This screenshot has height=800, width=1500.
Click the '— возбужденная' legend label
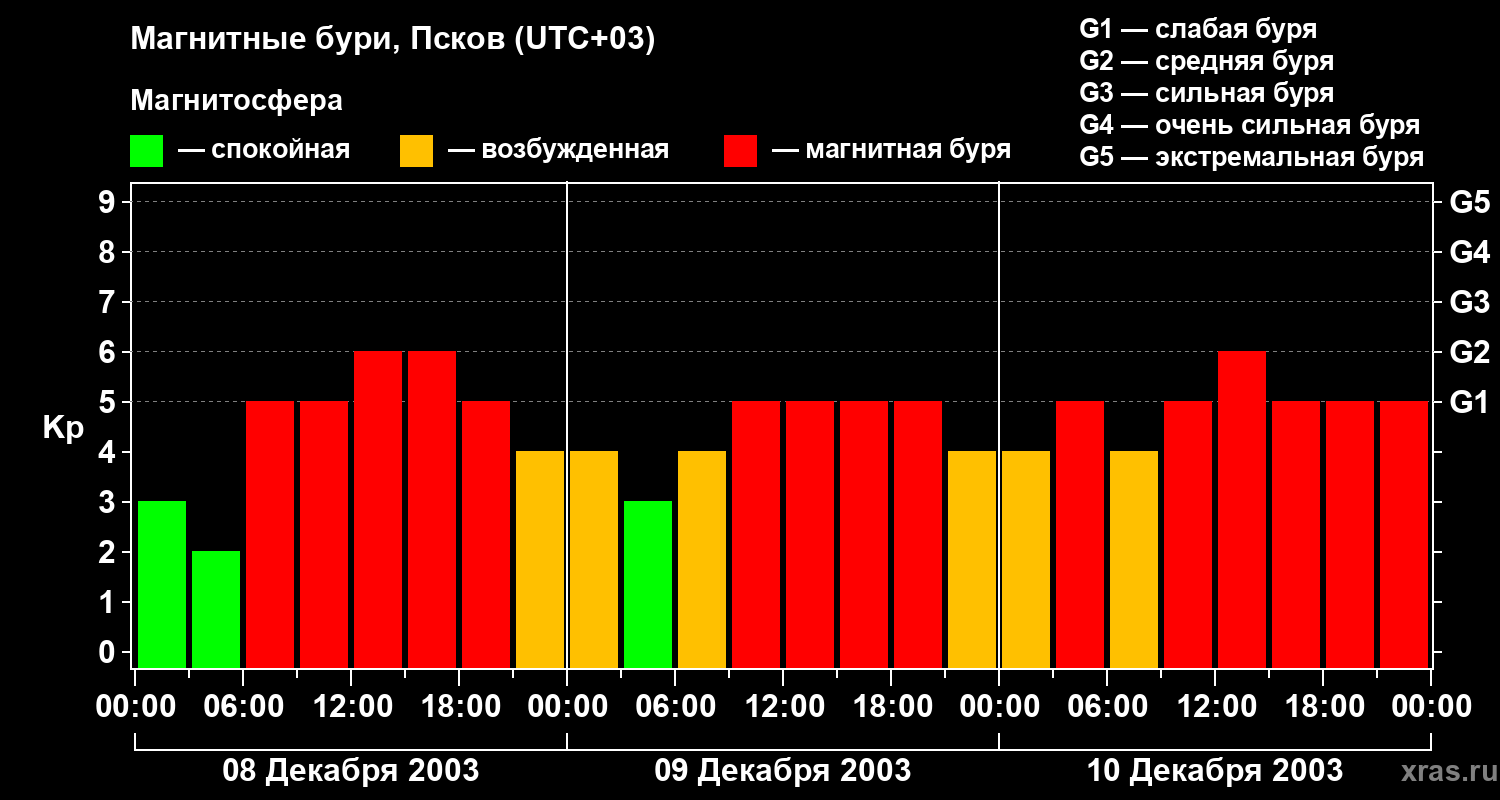click(558, 150)
